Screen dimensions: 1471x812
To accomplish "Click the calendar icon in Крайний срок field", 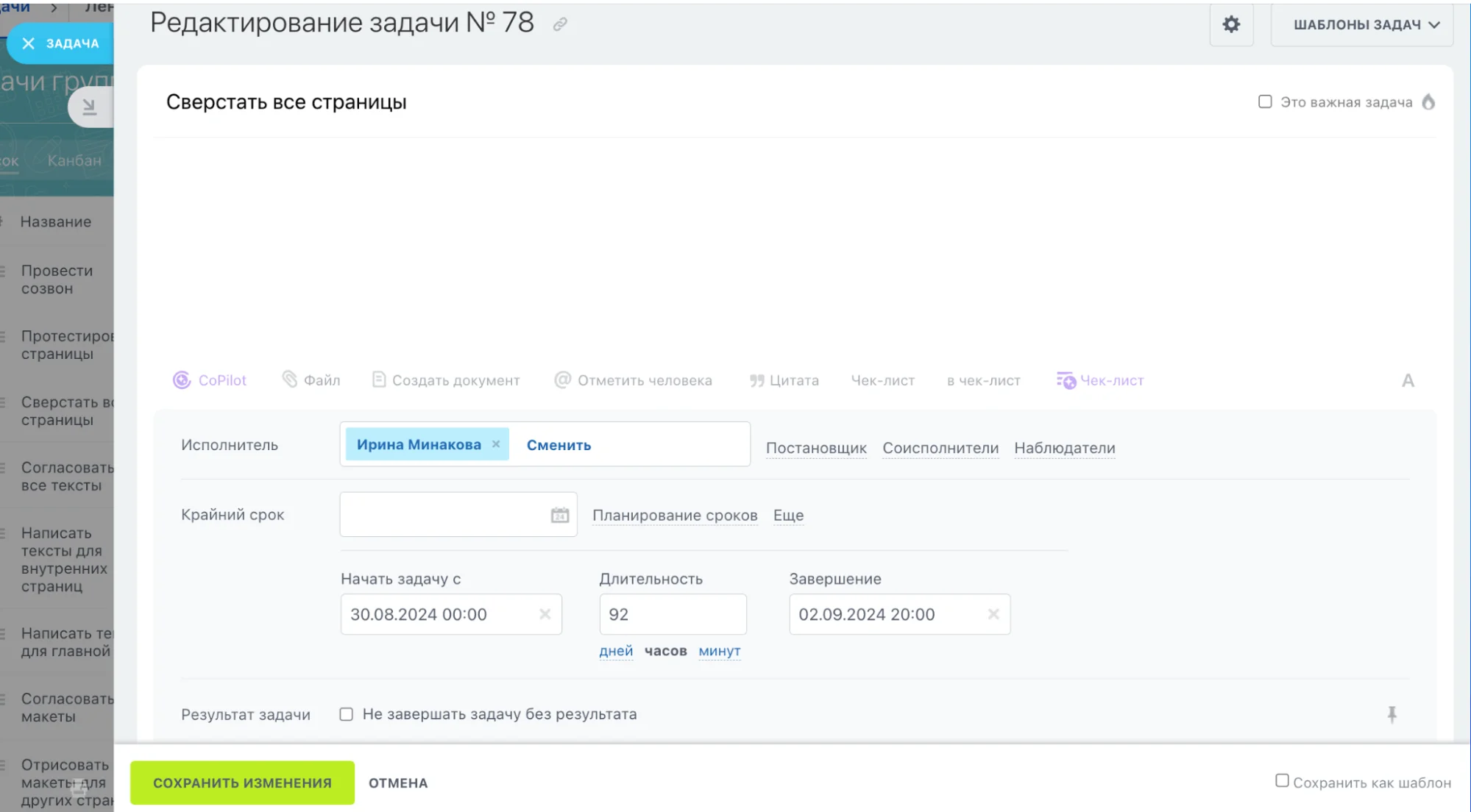I will [559, 514].
